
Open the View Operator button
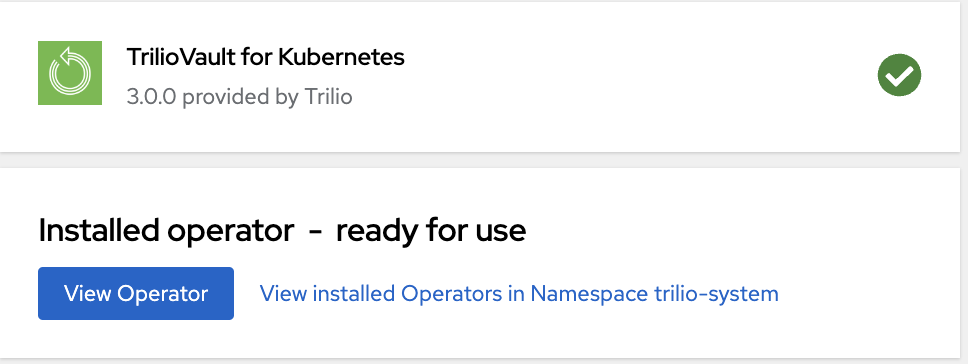click(136, 294)
